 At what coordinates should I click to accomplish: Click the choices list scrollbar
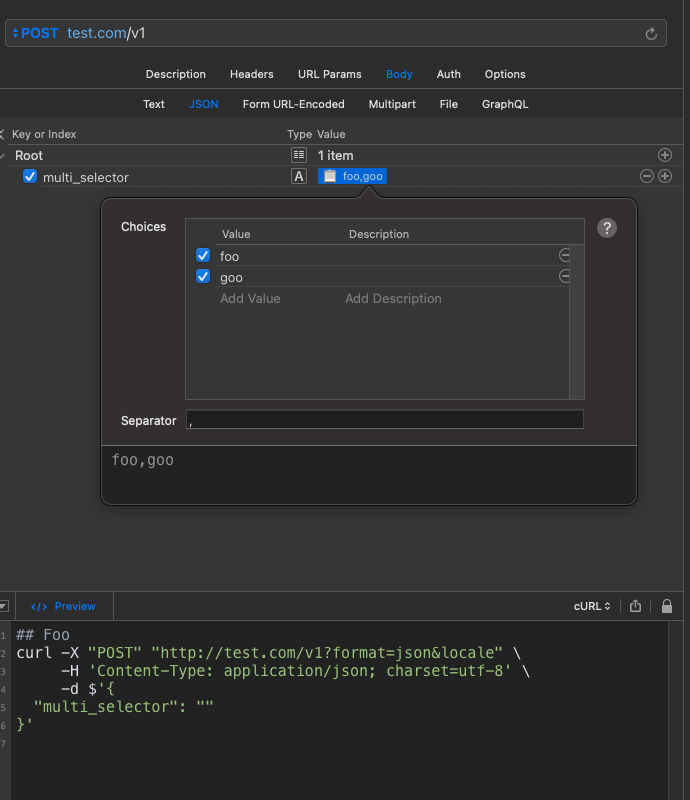coord(577,322)
